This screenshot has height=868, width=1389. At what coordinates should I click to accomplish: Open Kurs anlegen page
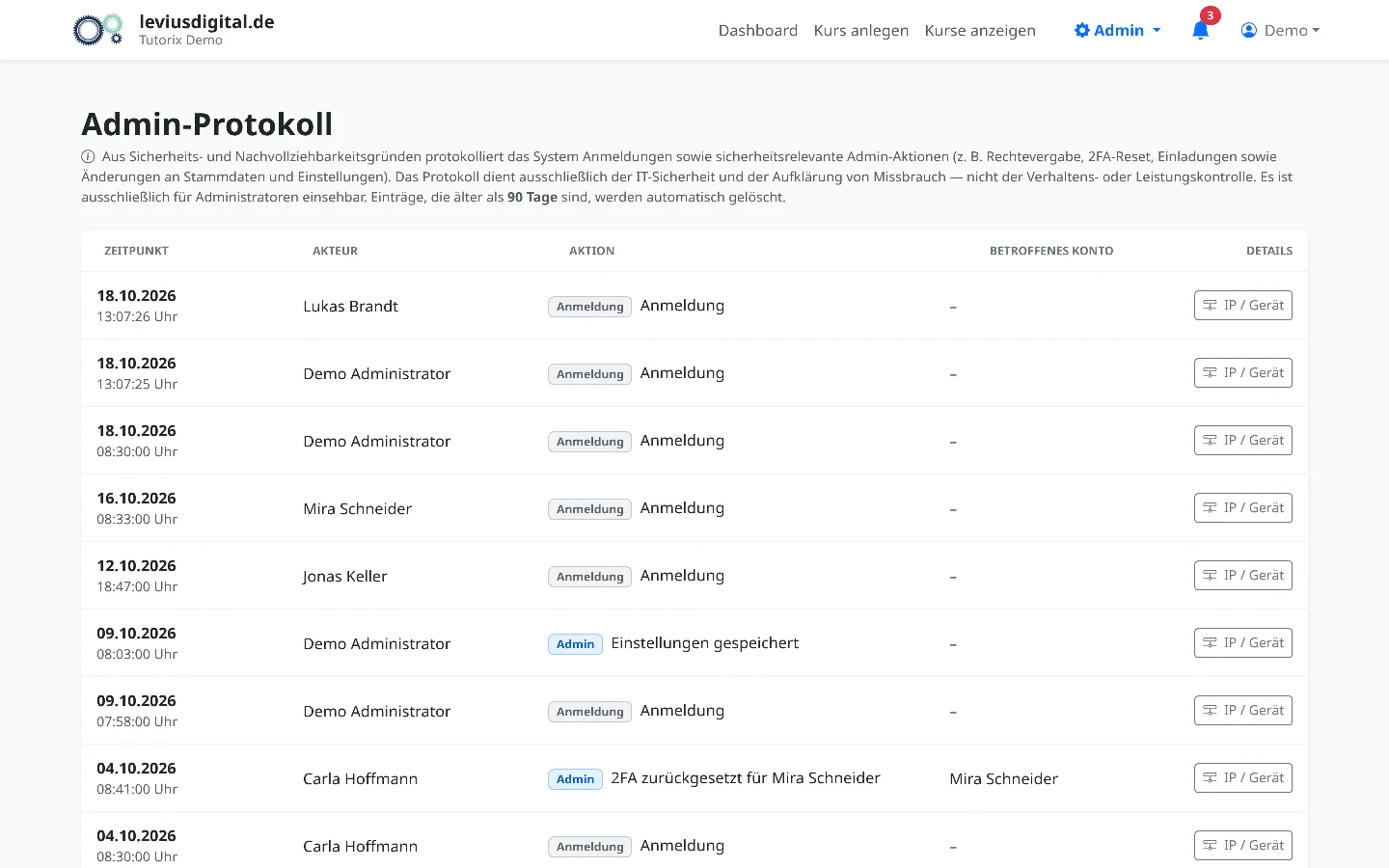pyautogui.click(x=861, y=30)
